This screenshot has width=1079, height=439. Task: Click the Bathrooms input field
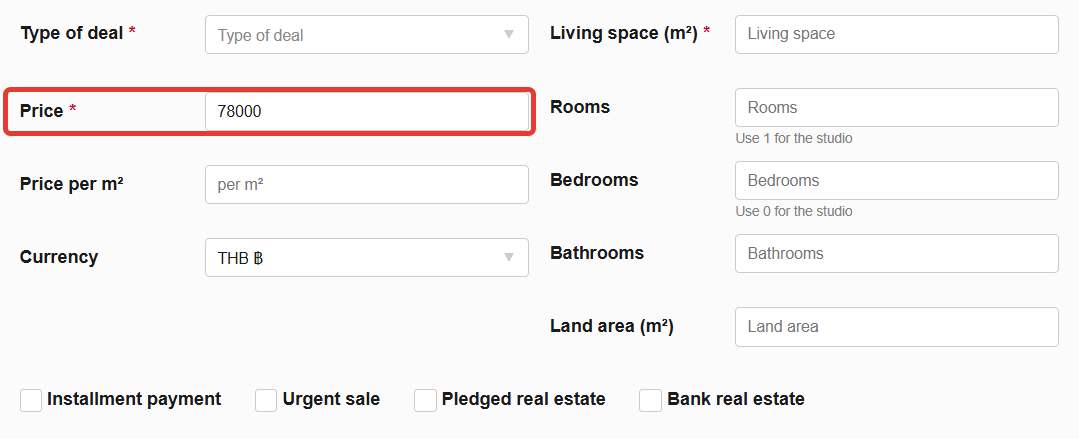(x=896, y=253)
